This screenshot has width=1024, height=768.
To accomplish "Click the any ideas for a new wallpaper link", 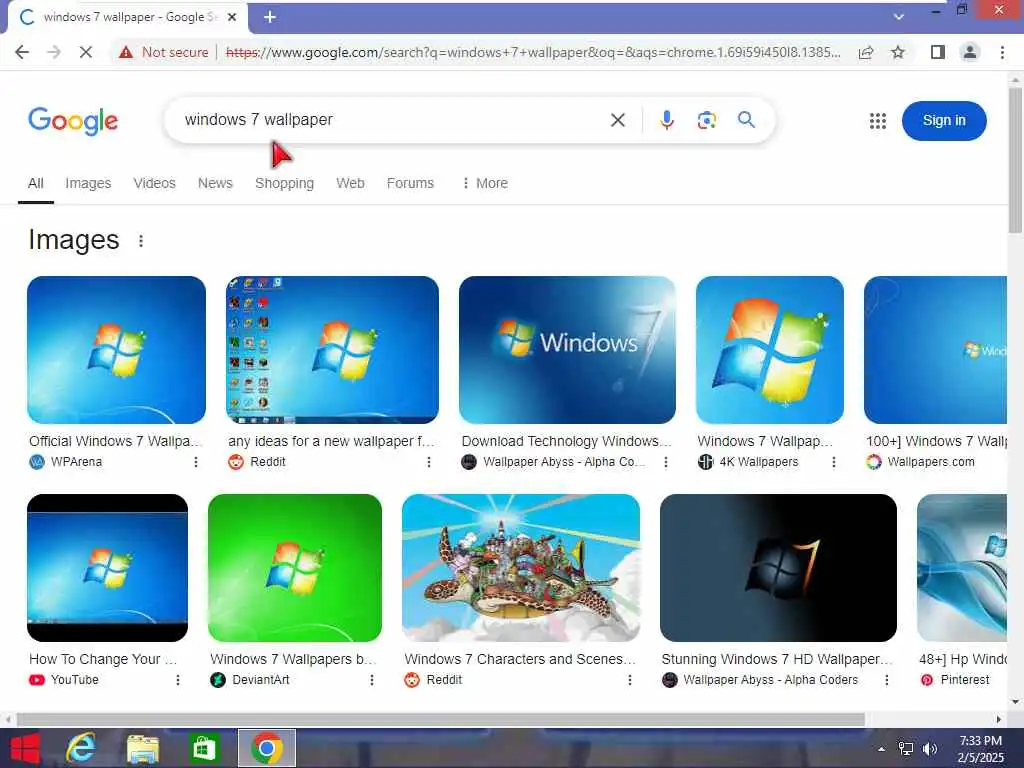I will click(331, 441).
